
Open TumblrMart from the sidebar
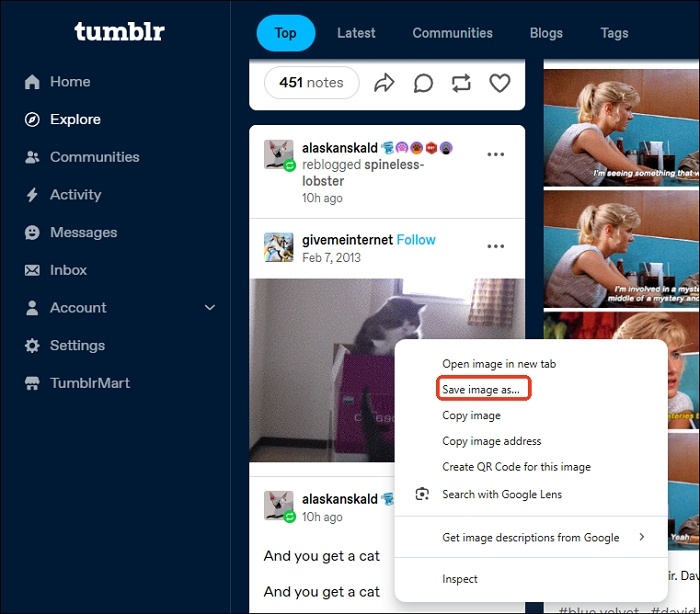pos(77,383)
